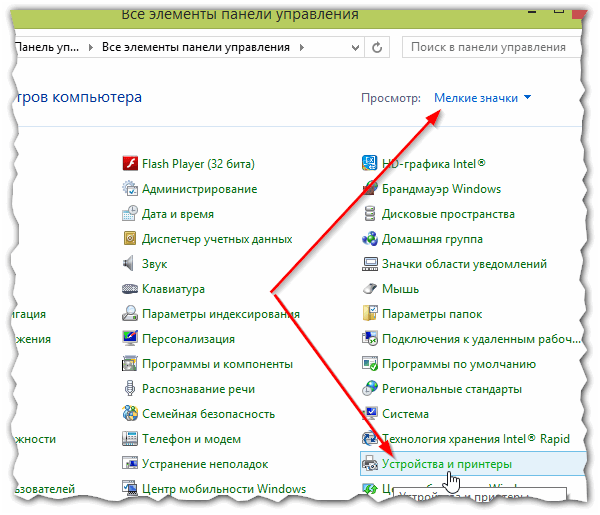600x515 pixels.
Task: Open Устройства и принтеры link
Action: pos(447,464)
